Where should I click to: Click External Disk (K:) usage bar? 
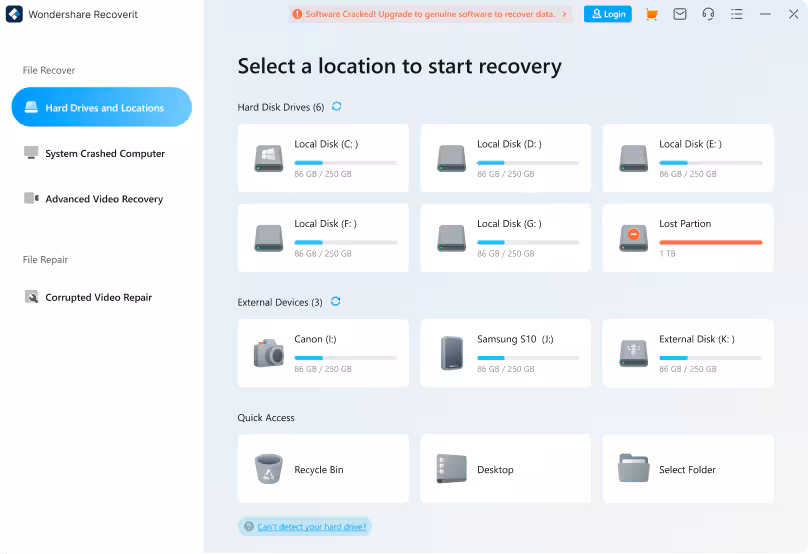[711, 358]
